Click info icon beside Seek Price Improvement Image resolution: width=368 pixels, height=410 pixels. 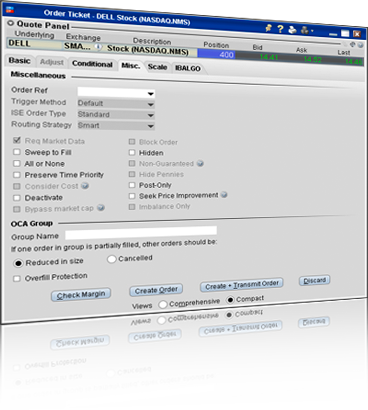tap(224, 195)
